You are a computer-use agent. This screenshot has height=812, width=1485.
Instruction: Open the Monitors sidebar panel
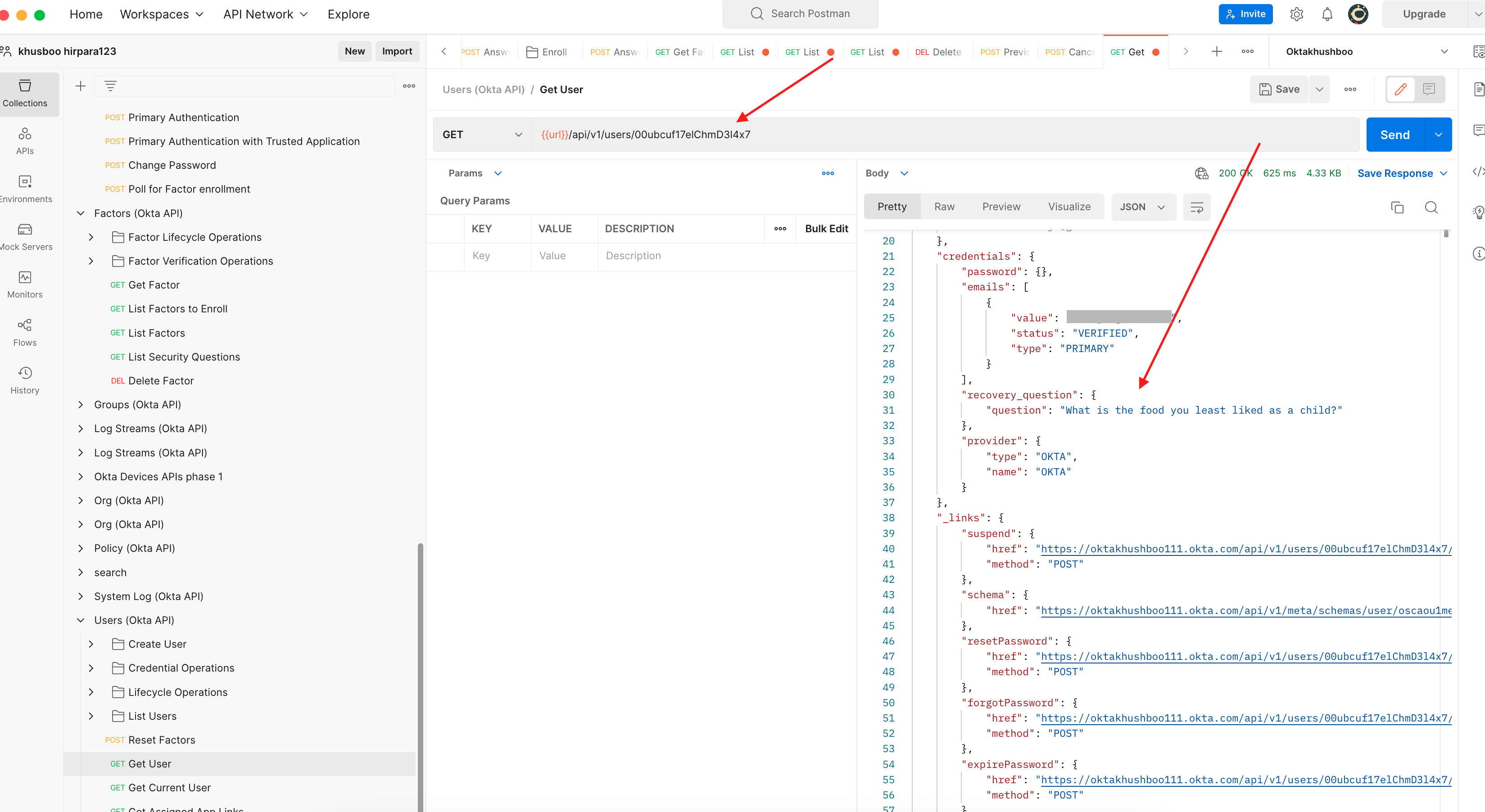point(25,284)
